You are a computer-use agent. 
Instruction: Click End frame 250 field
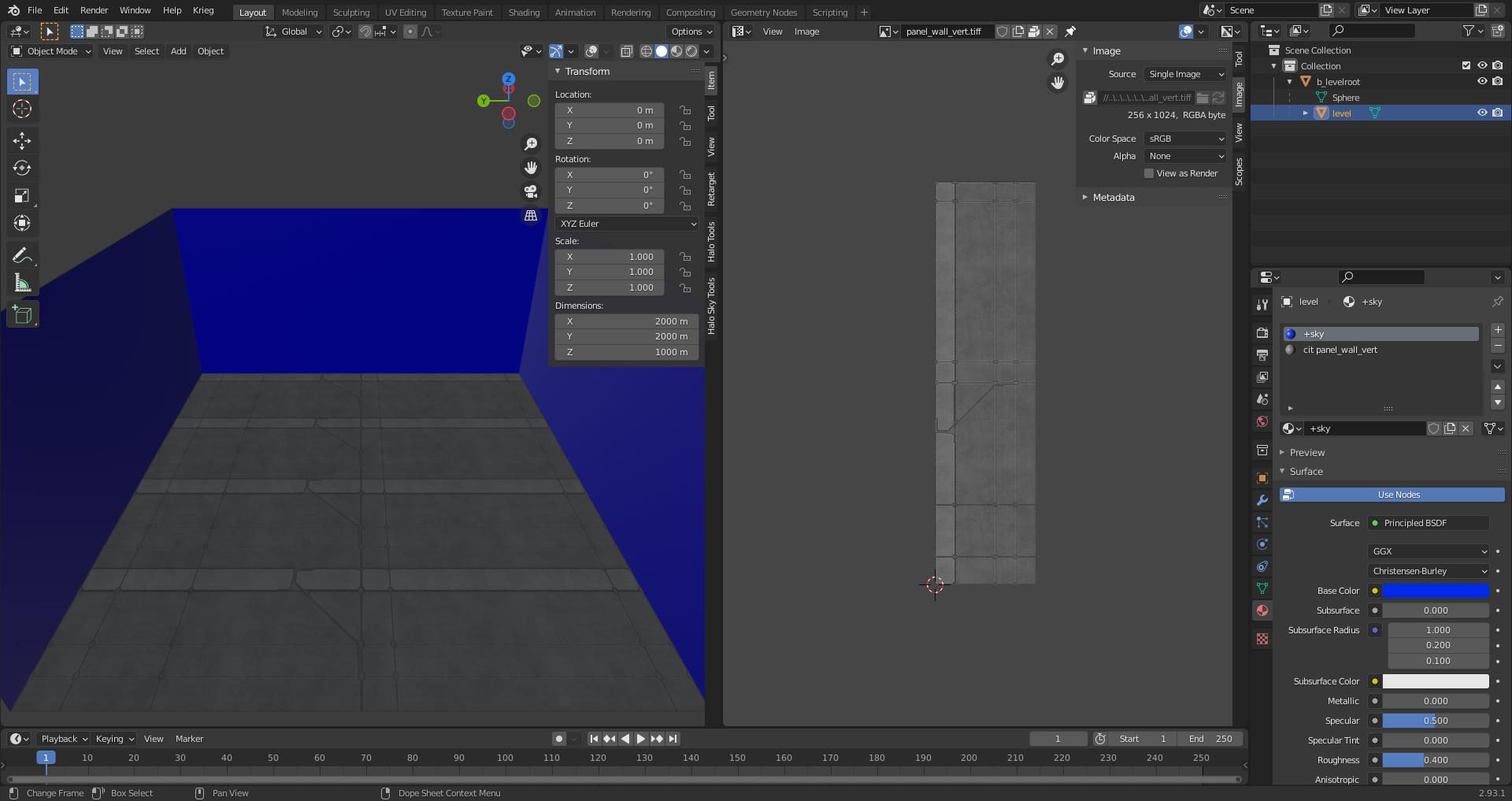pyautogui.click(x=1210, y=739)
